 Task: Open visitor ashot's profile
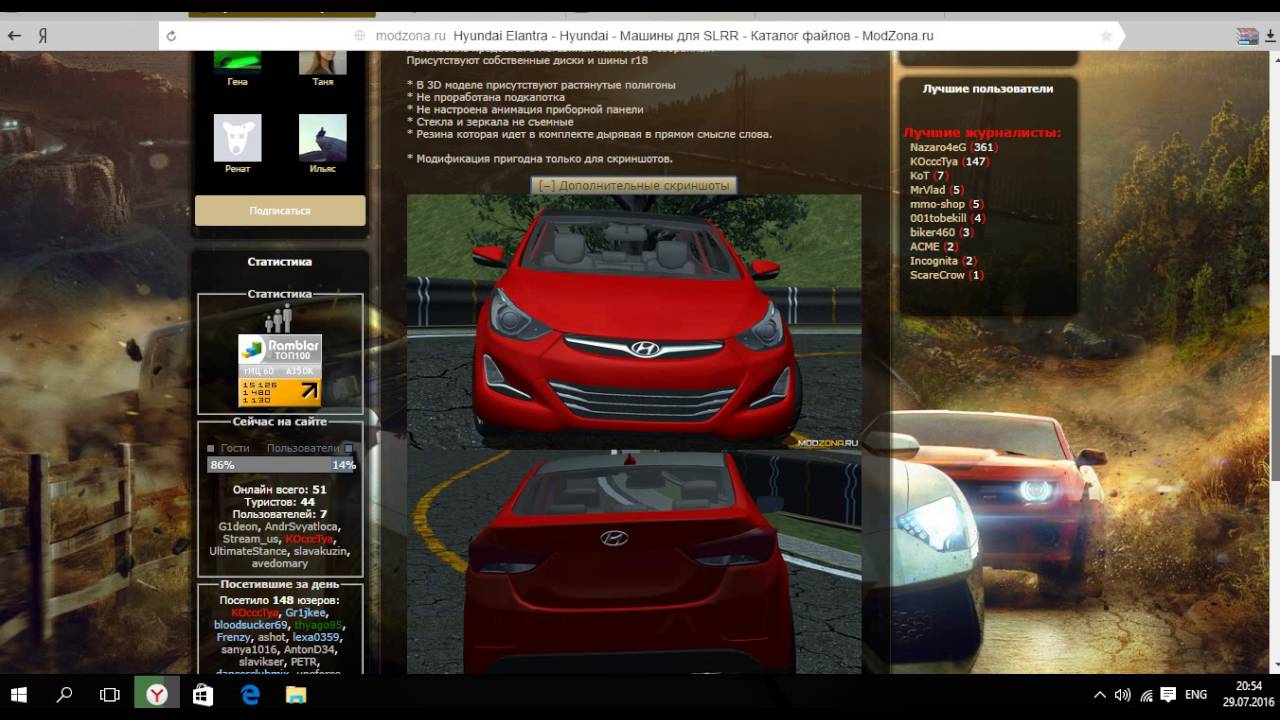pyautogui.click(x=272, y=637)
